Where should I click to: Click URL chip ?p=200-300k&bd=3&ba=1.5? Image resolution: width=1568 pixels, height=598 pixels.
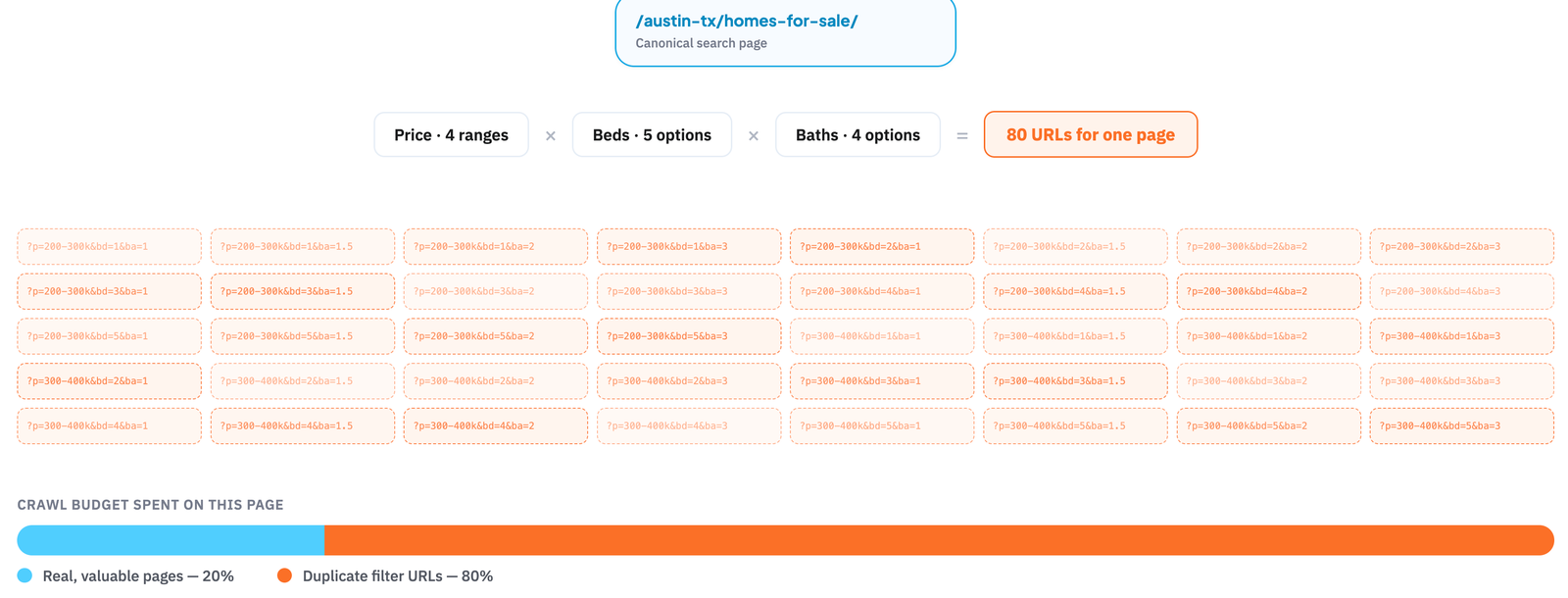pos(302,292)
